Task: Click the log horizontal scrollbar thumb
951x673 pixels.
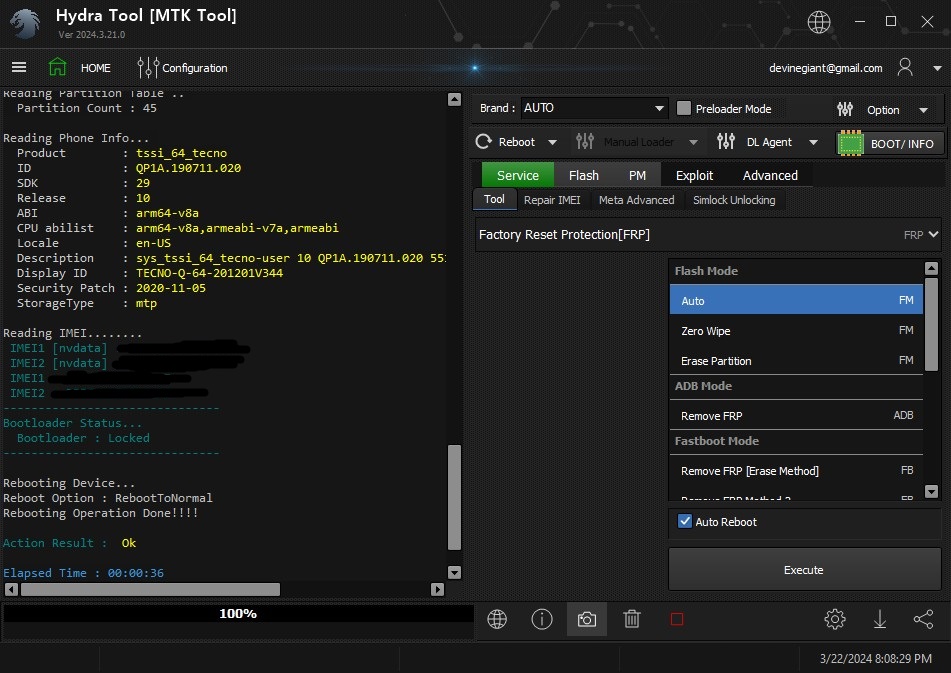Action: coord(150,589)
